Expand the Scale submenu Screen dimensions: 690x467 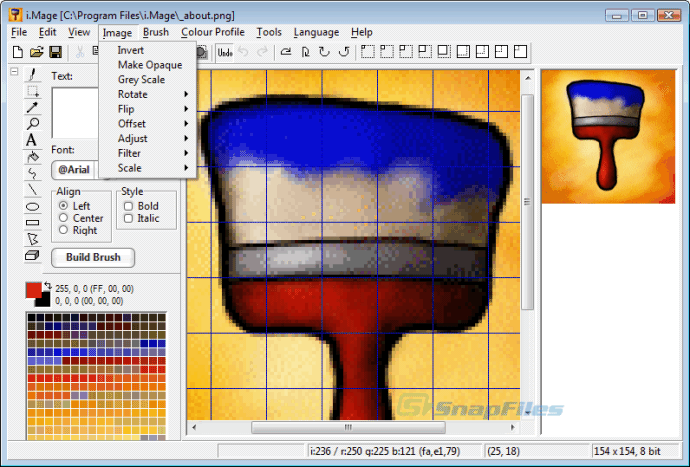147,168
